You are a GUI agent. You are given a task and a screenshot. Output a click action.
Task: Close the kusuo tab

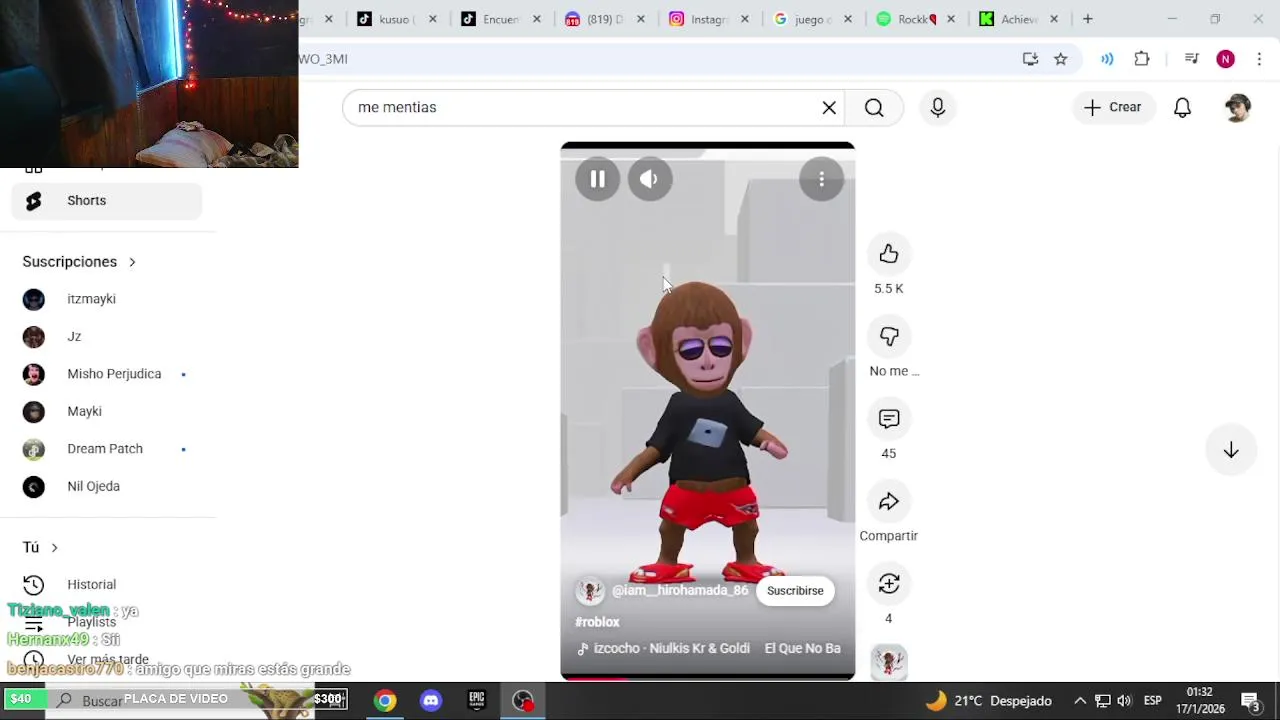click(432, 19)
